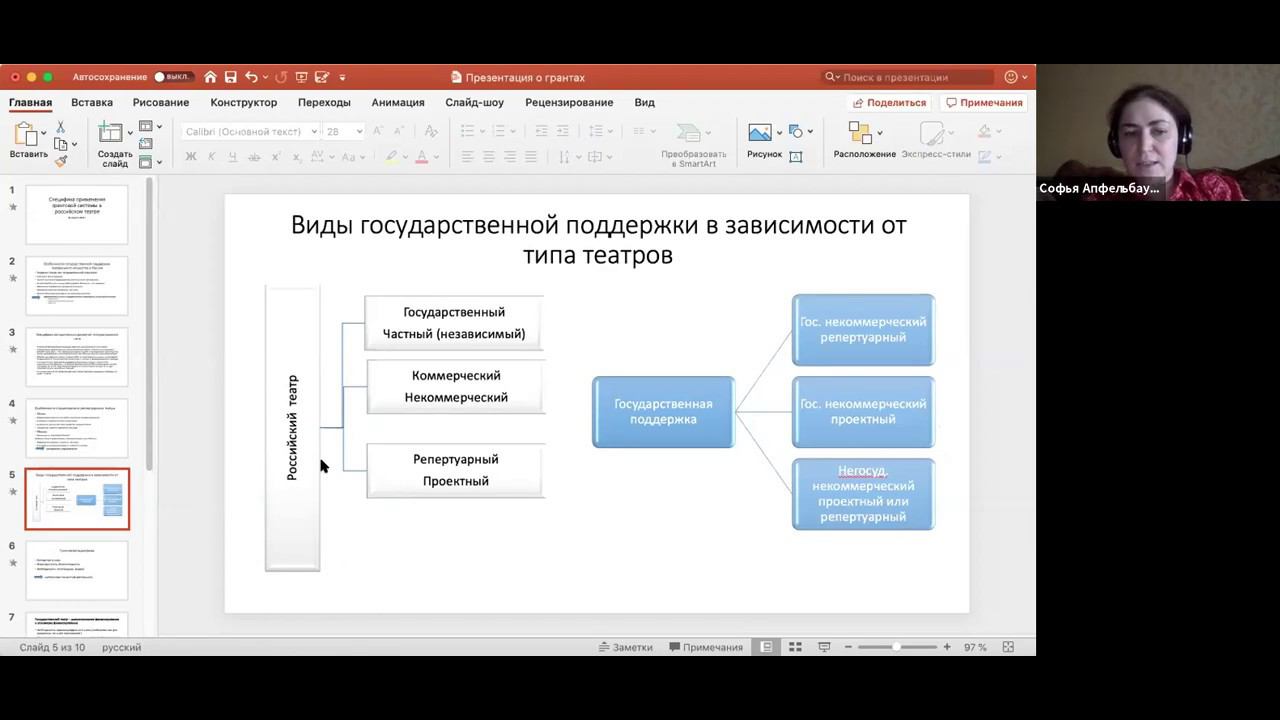
Task: Open the Переходы tab
Action: 324,102
